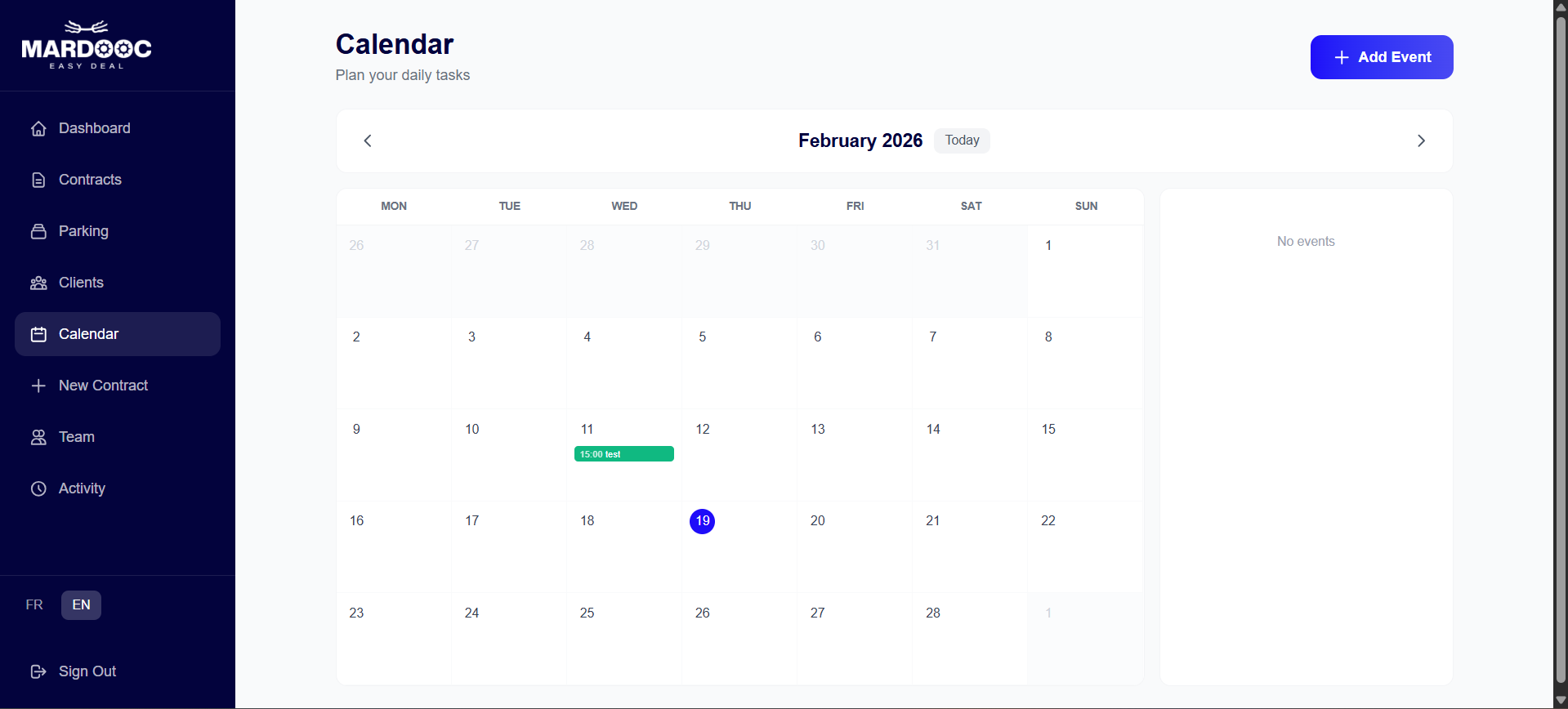The height and width of the screenshot is (709, 1568).
Task: Click the Clients people icon
Action: pyautogui.click(x=38, y=283)
